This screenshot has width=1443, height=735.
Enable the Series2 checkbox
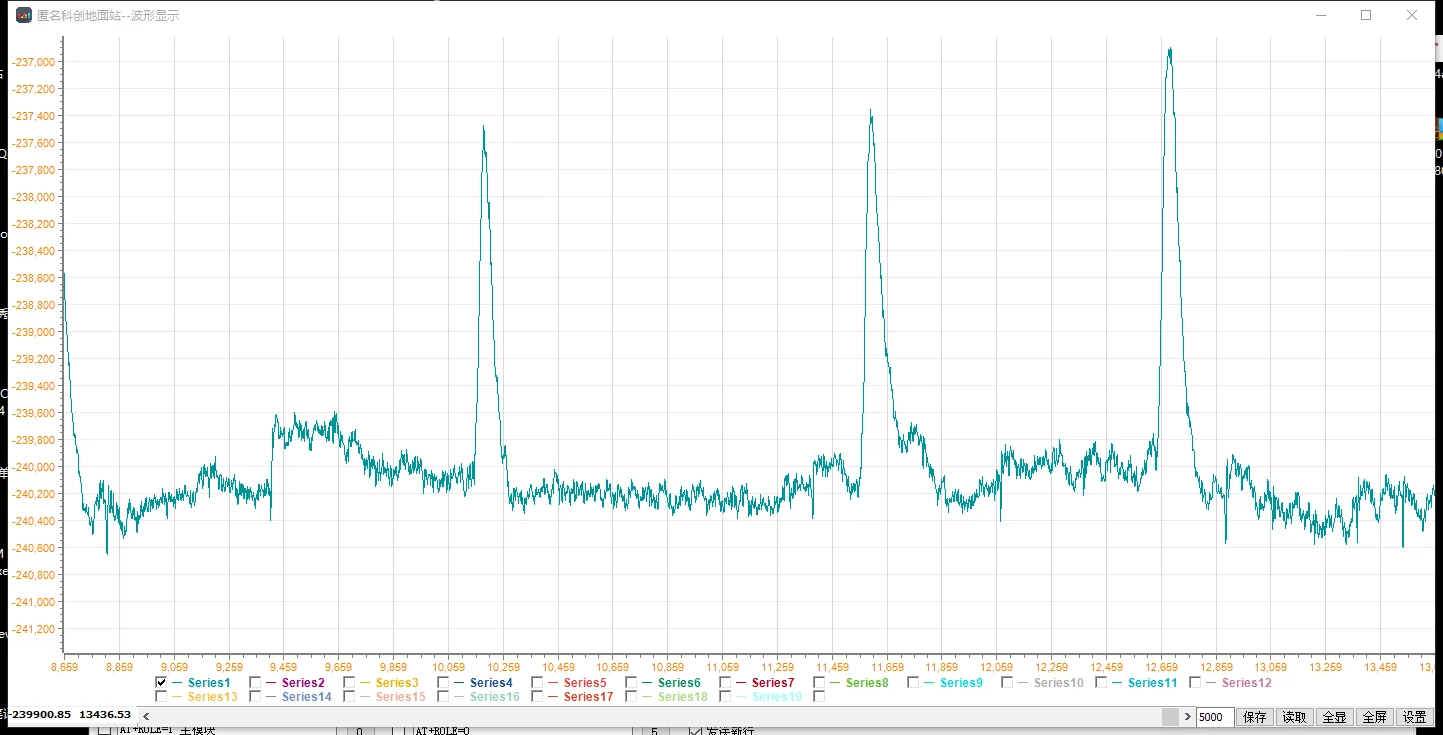coord(256,683)
